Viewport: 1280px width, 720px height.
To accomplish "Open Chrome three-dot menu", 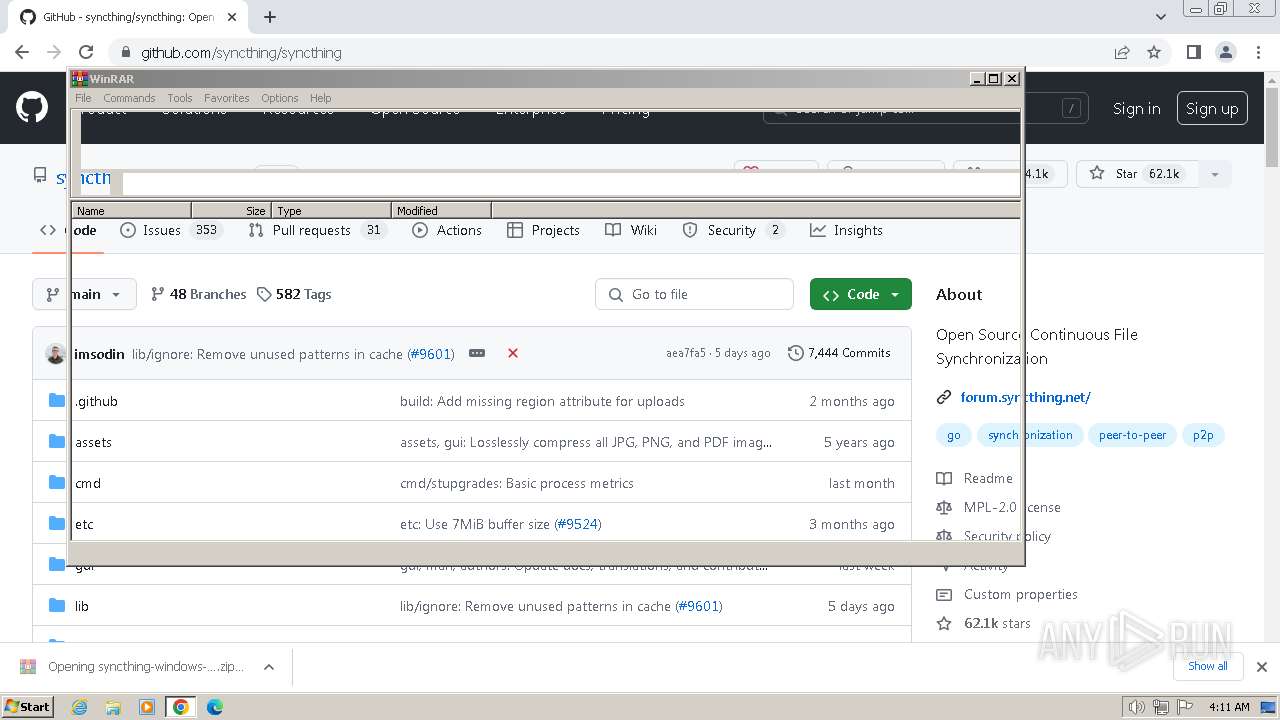I will (x=1257, y=52).
